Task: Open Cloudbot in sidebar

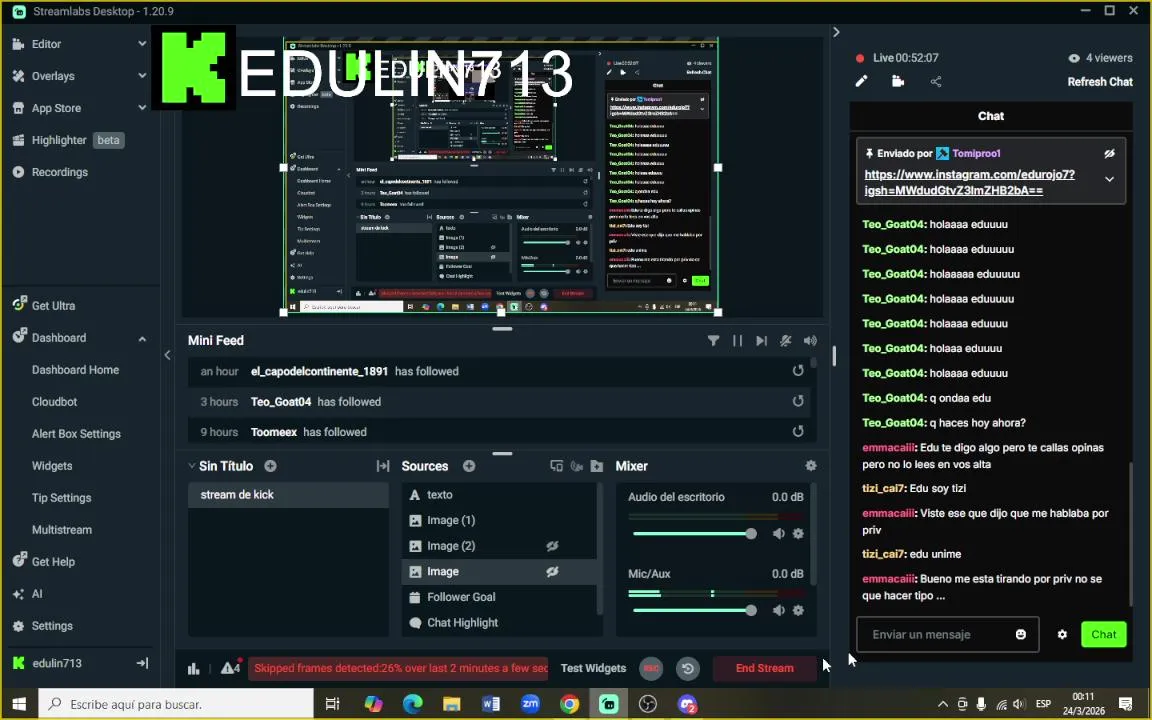Action: (54, 402)
